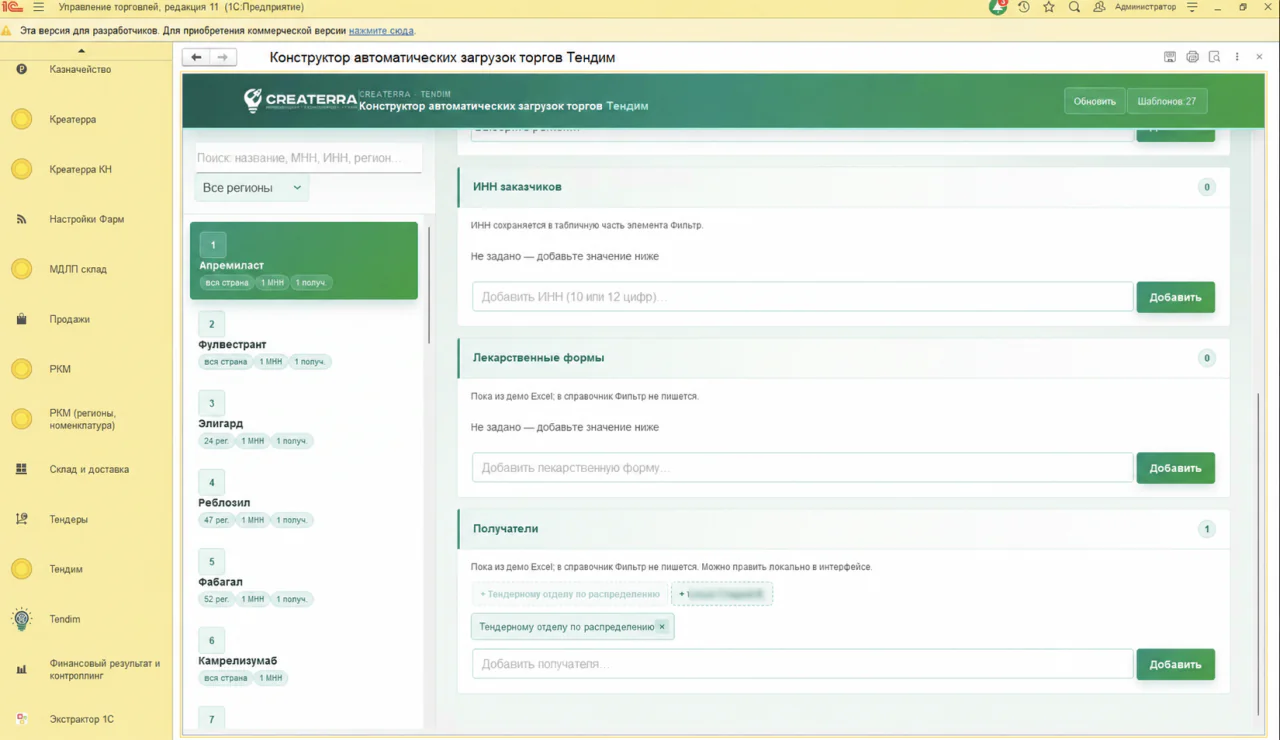Click the Экстрактор 1С icon
The image size is (1280, 740).
21,719
